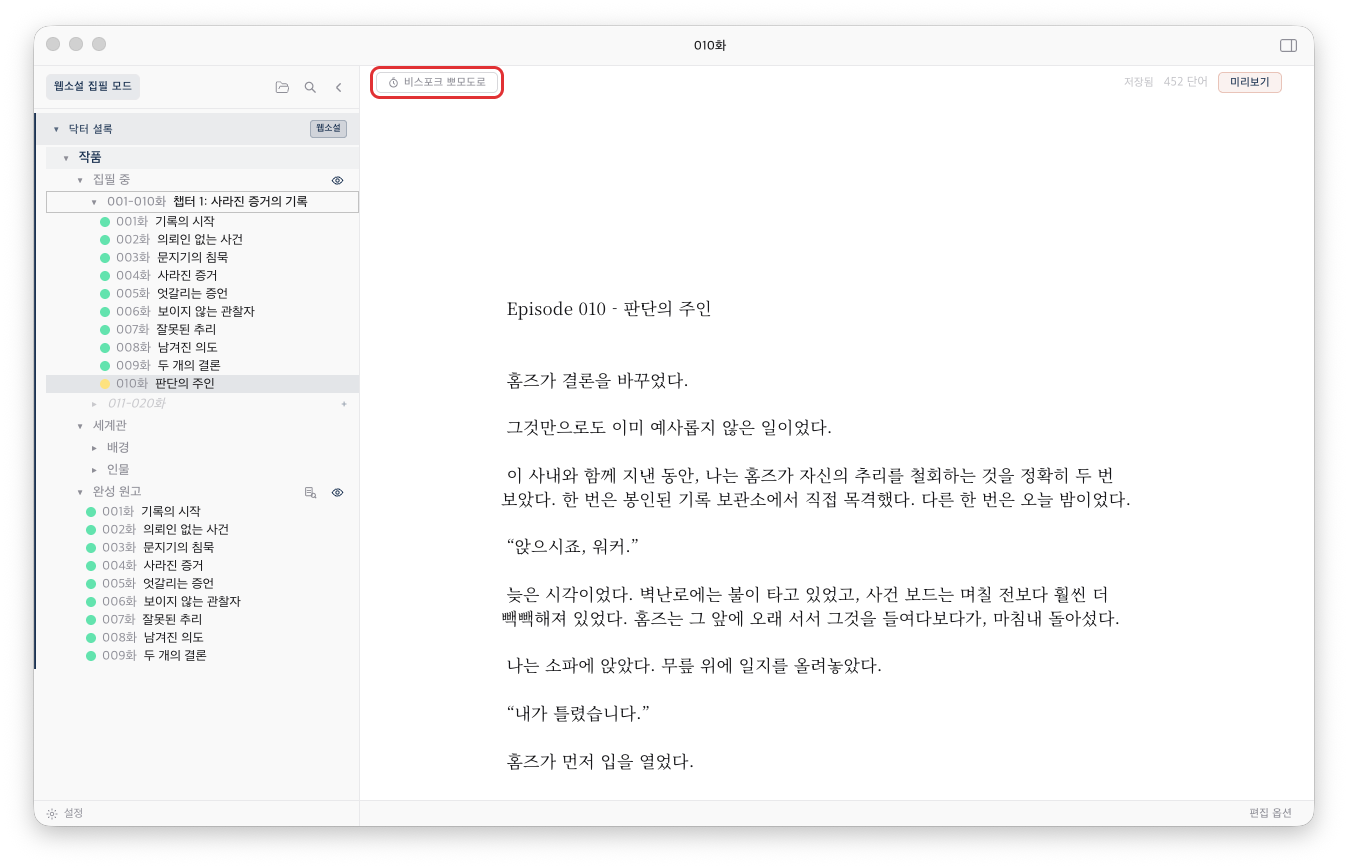This screenshot has width=1348, height=868.
Task: Open the 미리보기 preview button
Action: [x=1250, y=82]
